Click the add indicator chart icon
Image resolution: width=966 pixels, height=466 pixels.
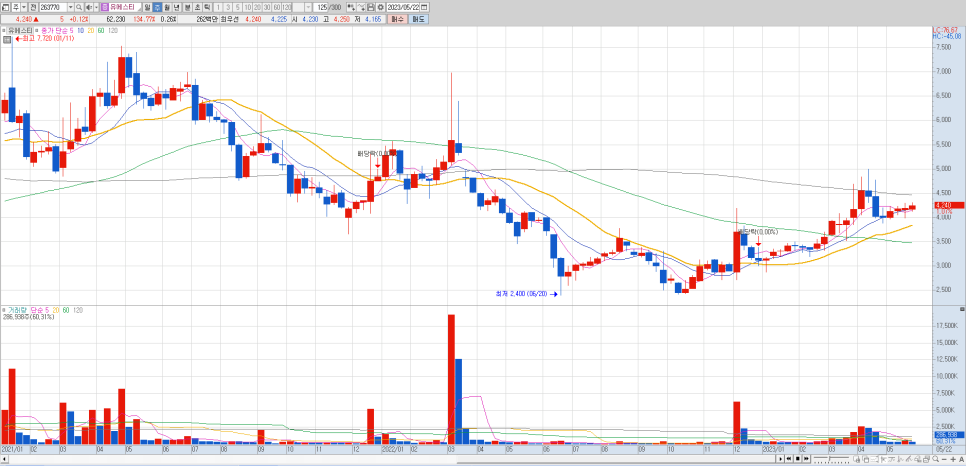tap(351, 7)
